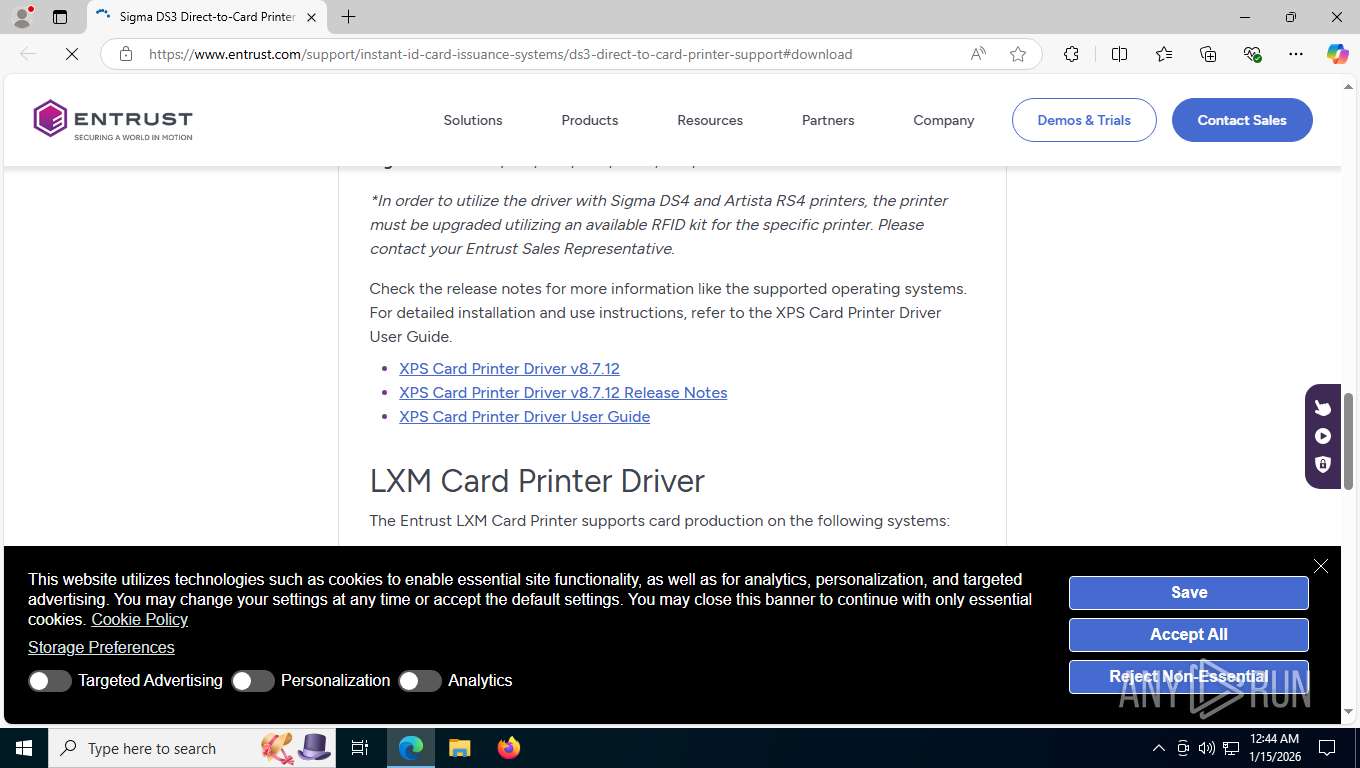
Task: Open the tab actions menu icon
Action: coord(60,17)
